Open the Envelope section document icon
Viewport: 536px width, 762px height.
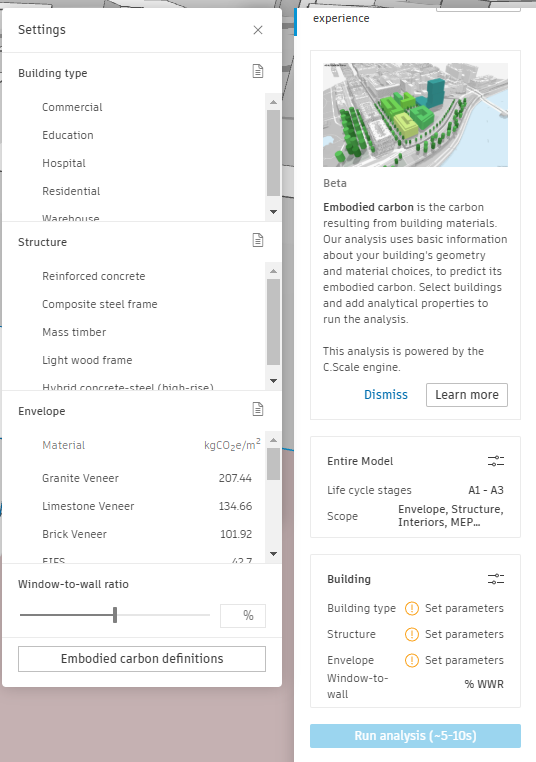[x=258, y=409]
